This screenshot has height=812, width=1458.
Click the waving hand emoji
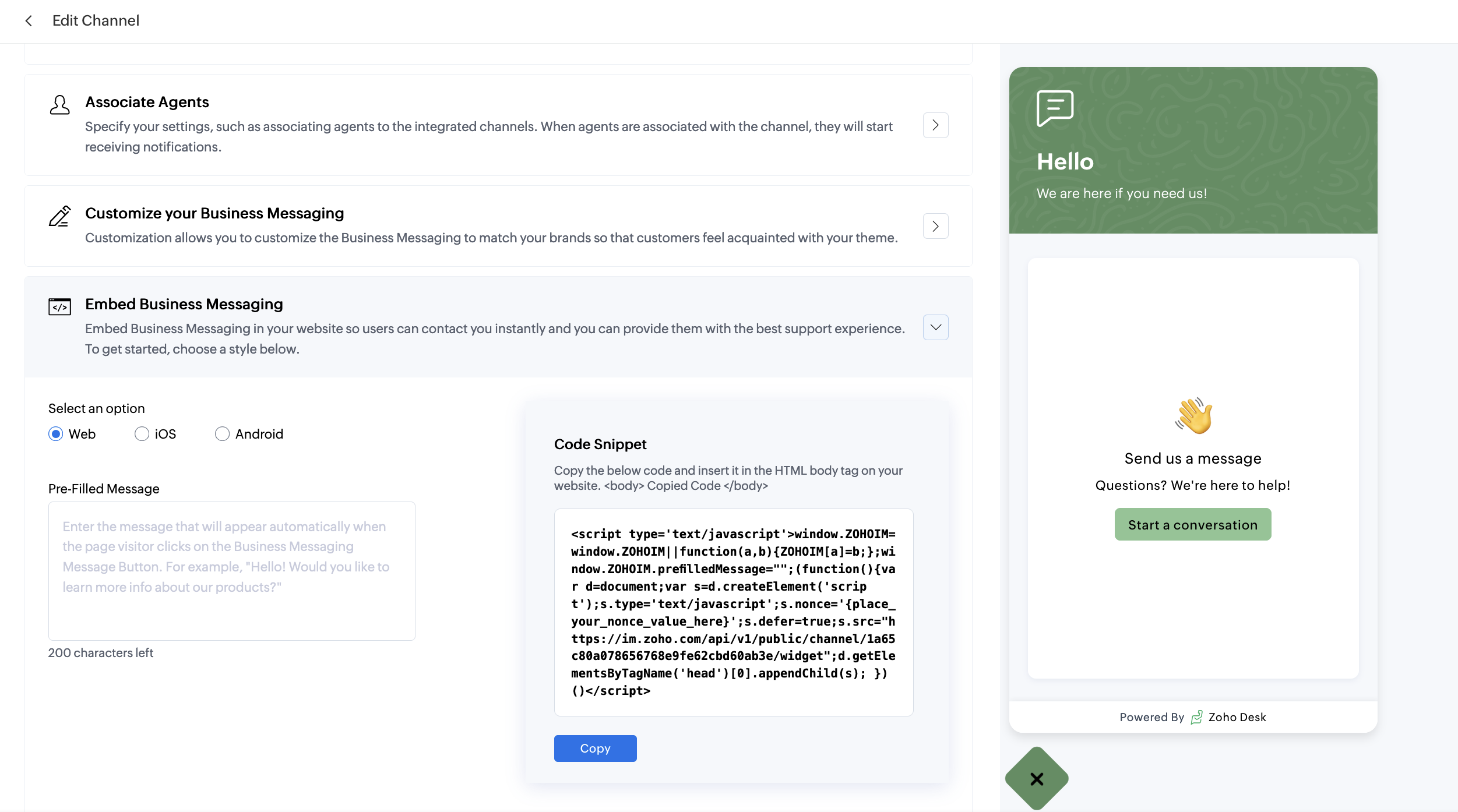tap(1193, 416)
